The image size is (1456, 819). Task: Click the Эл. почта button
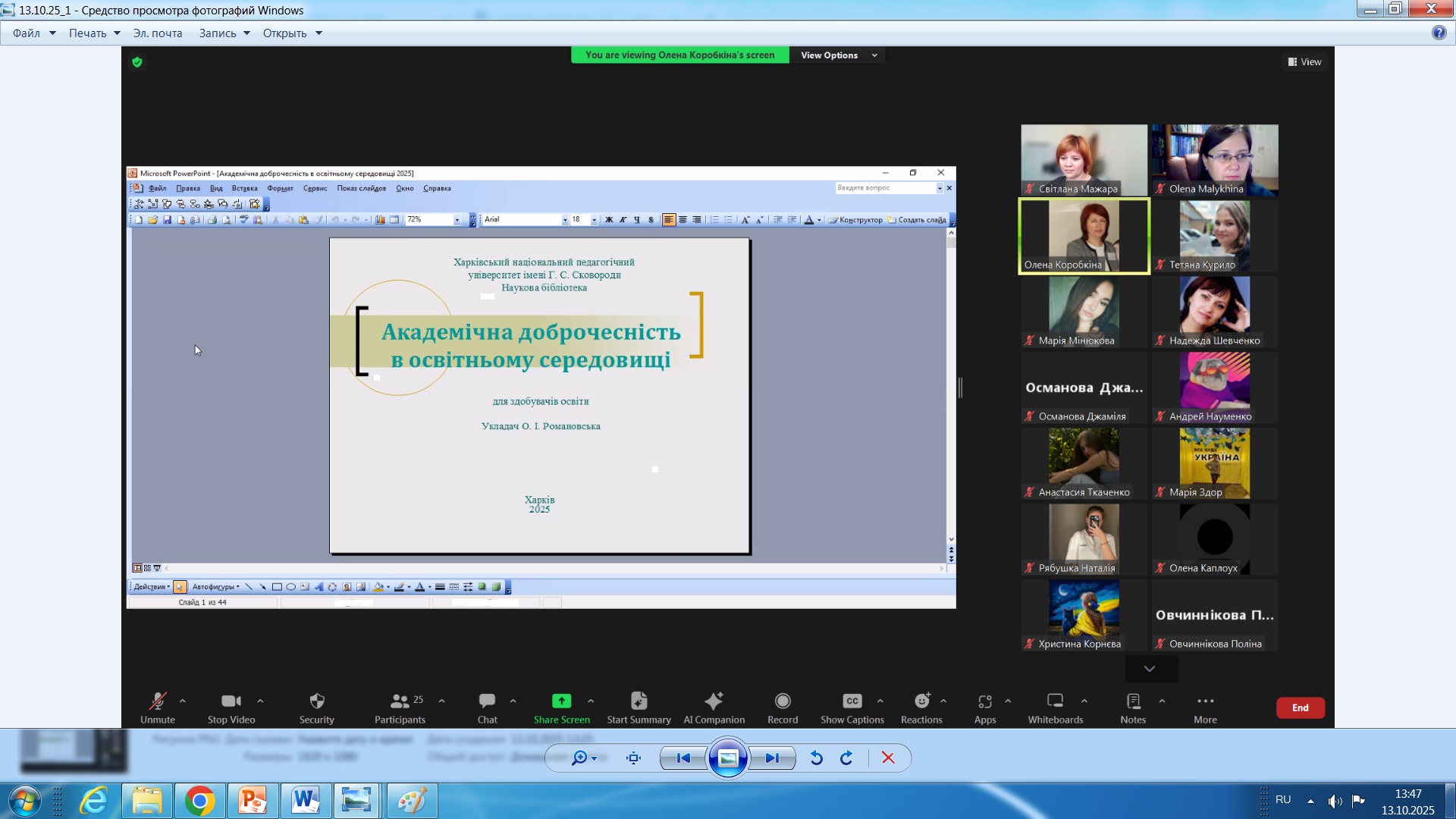click(158, 33)
